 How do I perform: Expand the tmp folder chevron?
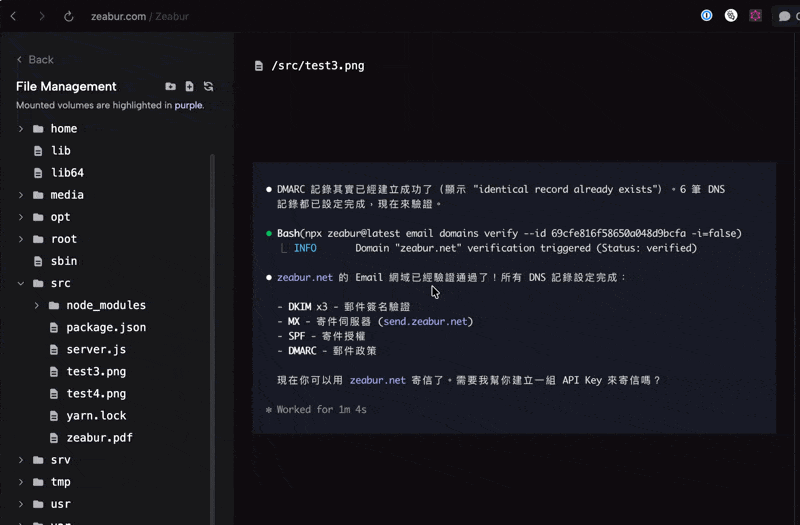[x=20, y=482]
